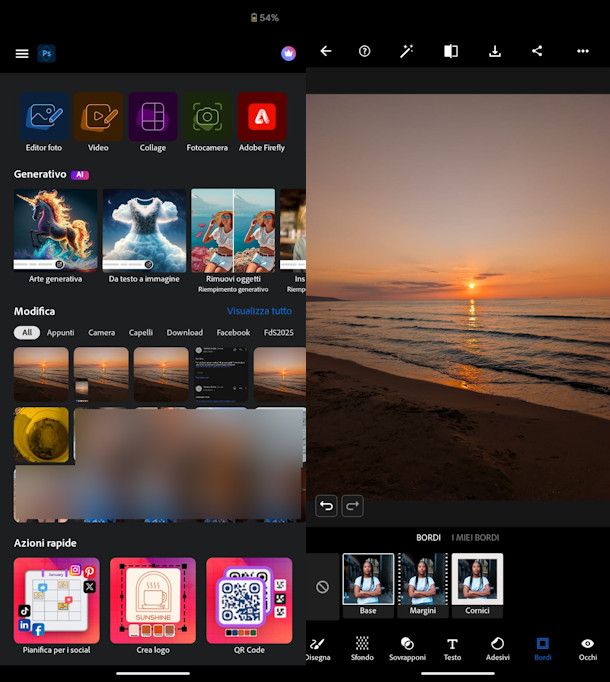Filter photos by Download

[184, 332]
